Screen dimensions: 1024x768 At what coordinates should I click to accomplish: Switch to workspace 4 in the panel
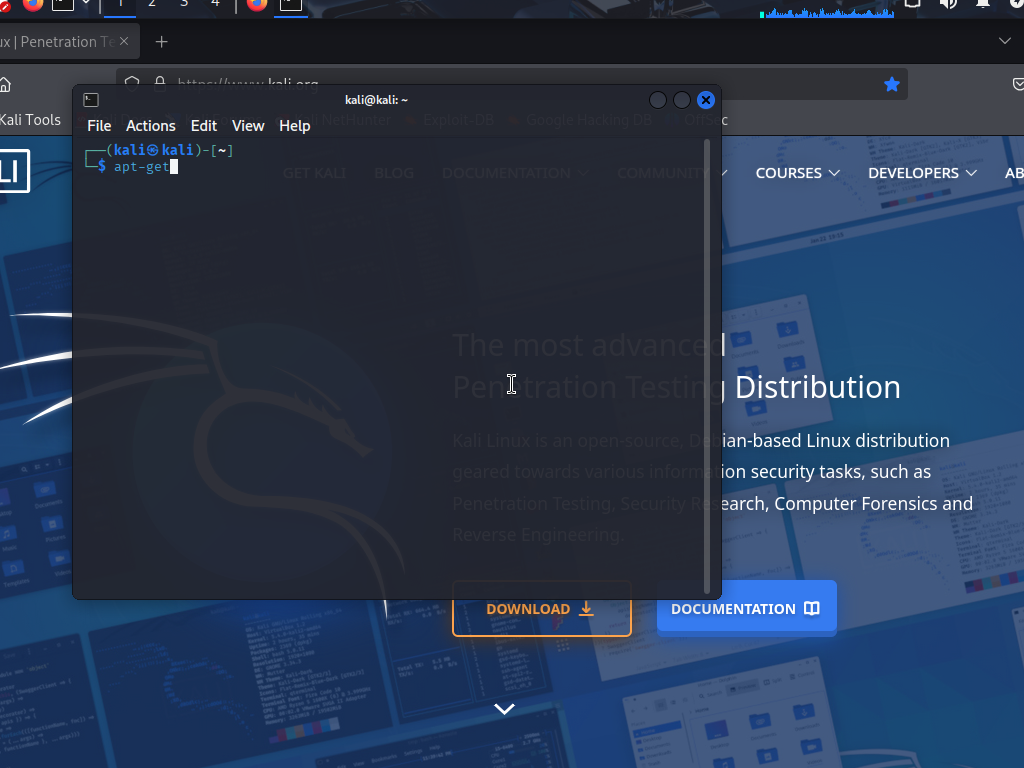(215, 4)
